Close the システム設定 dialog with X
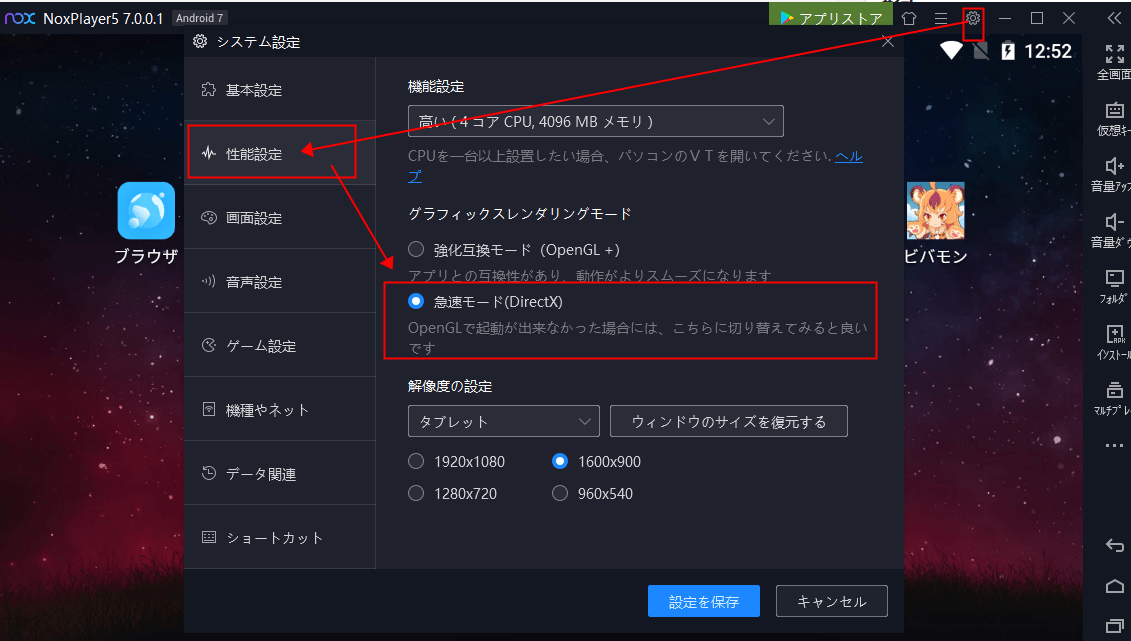The width and height of the screenshot is (1131, 641). (x=888, y=42)
